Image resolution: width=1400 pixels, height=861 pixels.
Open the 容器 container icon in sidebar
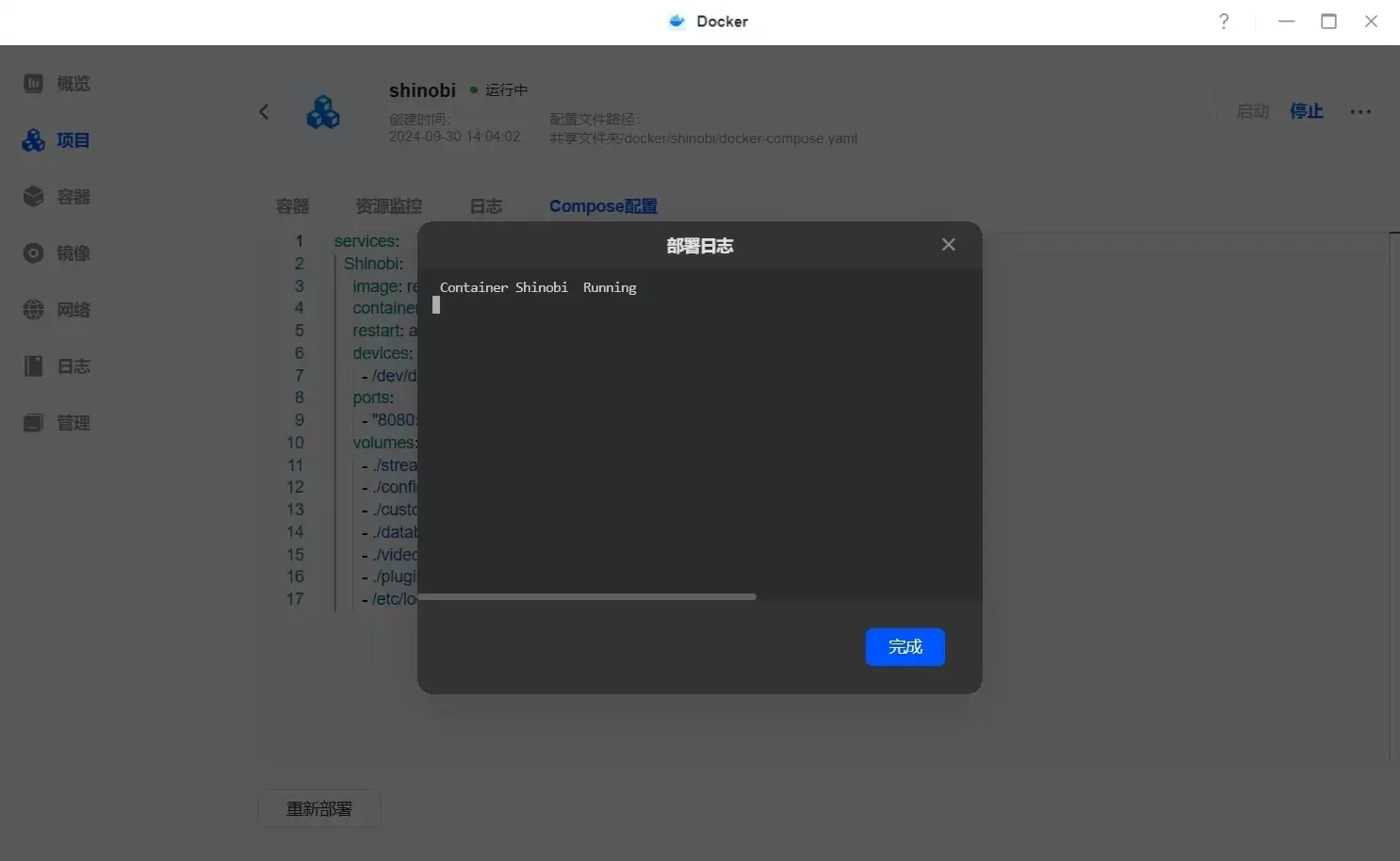34,197
